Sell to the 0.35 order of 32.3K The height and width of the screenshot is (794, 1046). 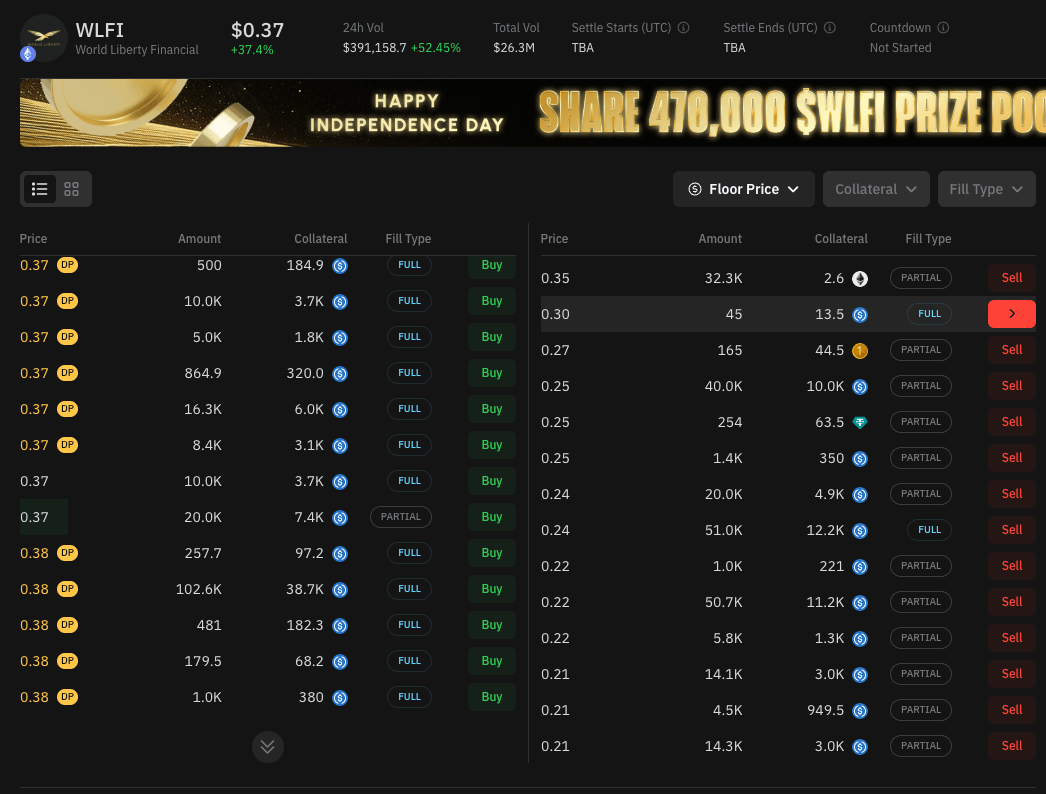1011,278
